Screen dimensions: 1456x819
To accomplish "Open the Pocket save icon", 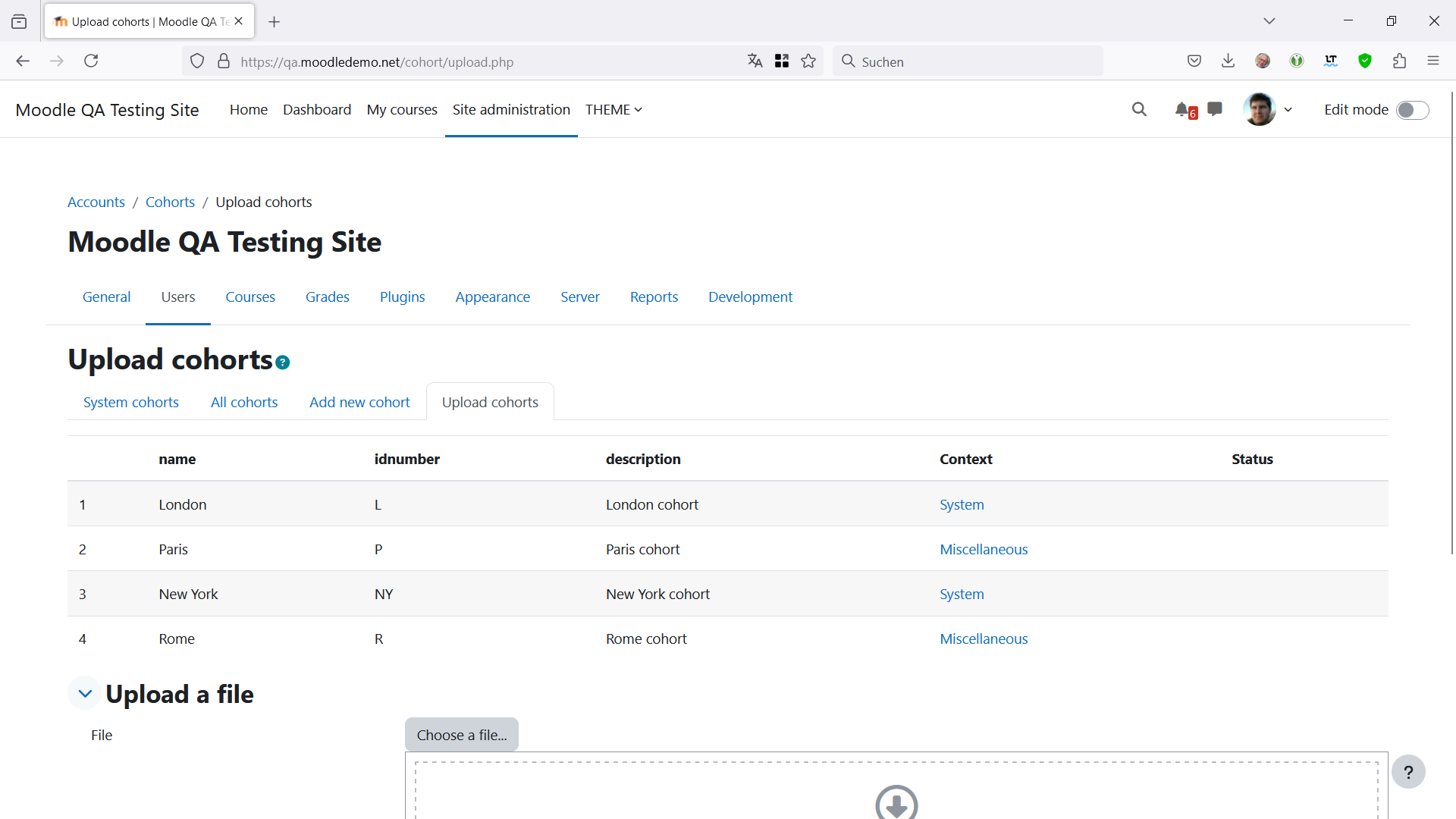I will tap(1194, 61).
